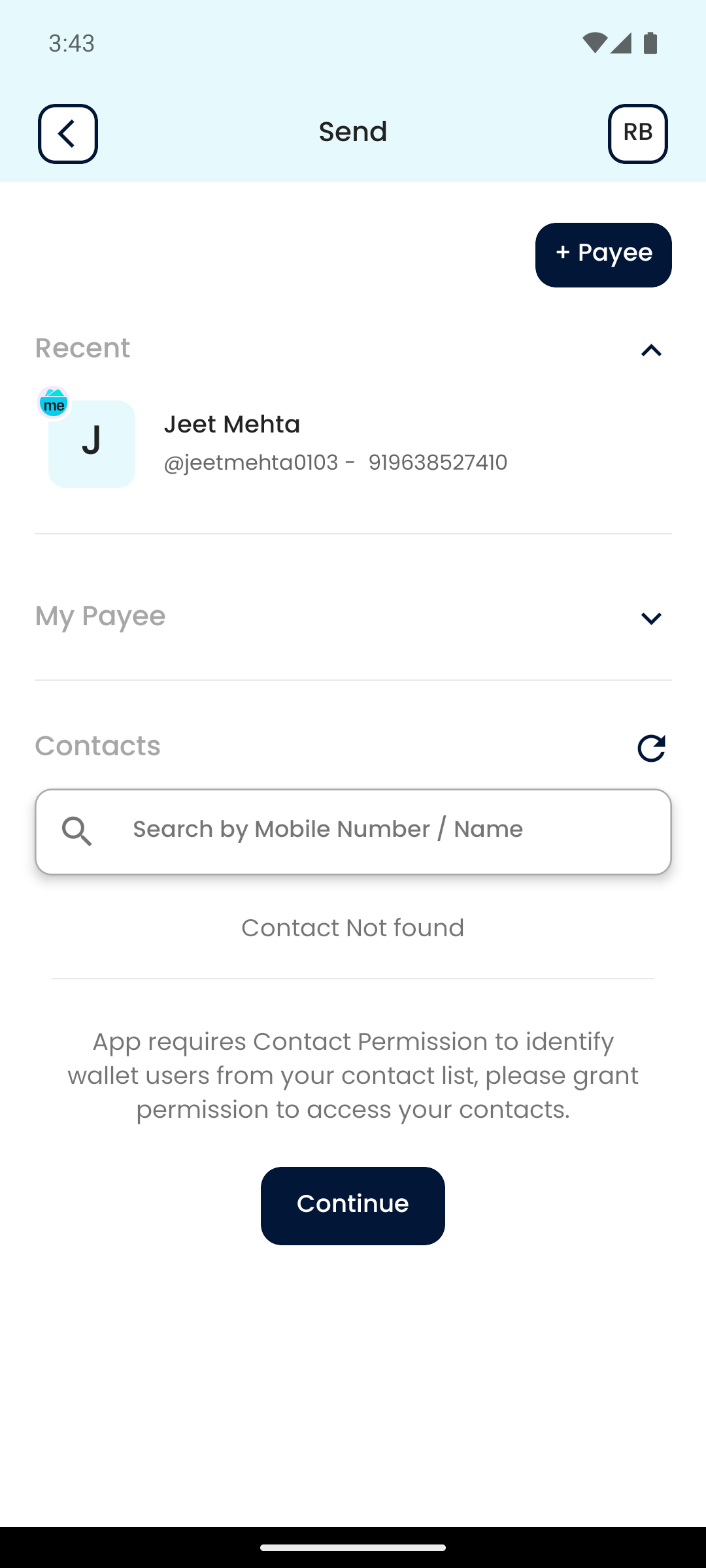
Task: Tap the Wi-Fi status icon
Action: coord(594,43)
